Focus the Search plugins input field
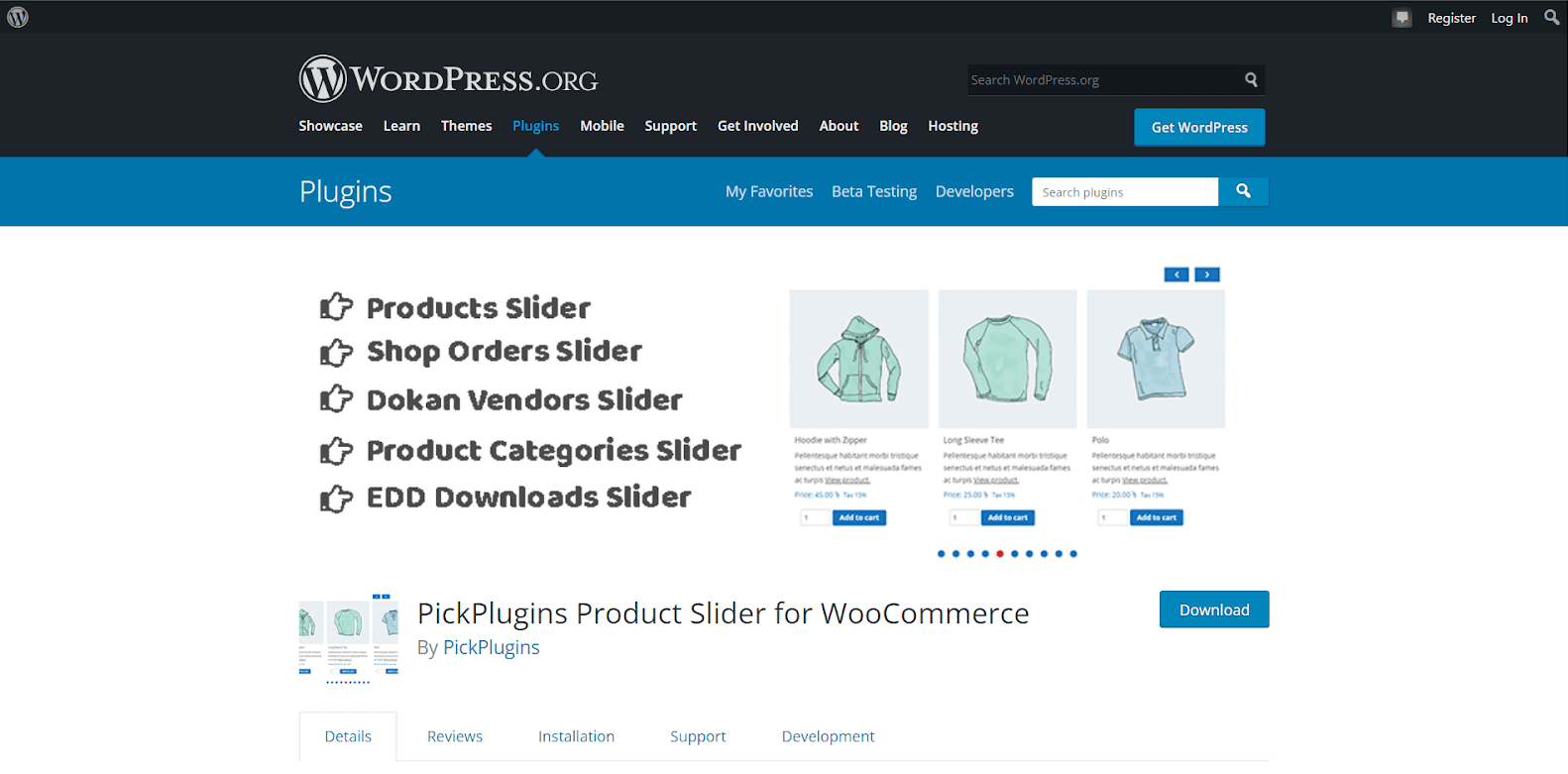Viewport: 1568px width, 774px height. click(x=1125, y=192)
